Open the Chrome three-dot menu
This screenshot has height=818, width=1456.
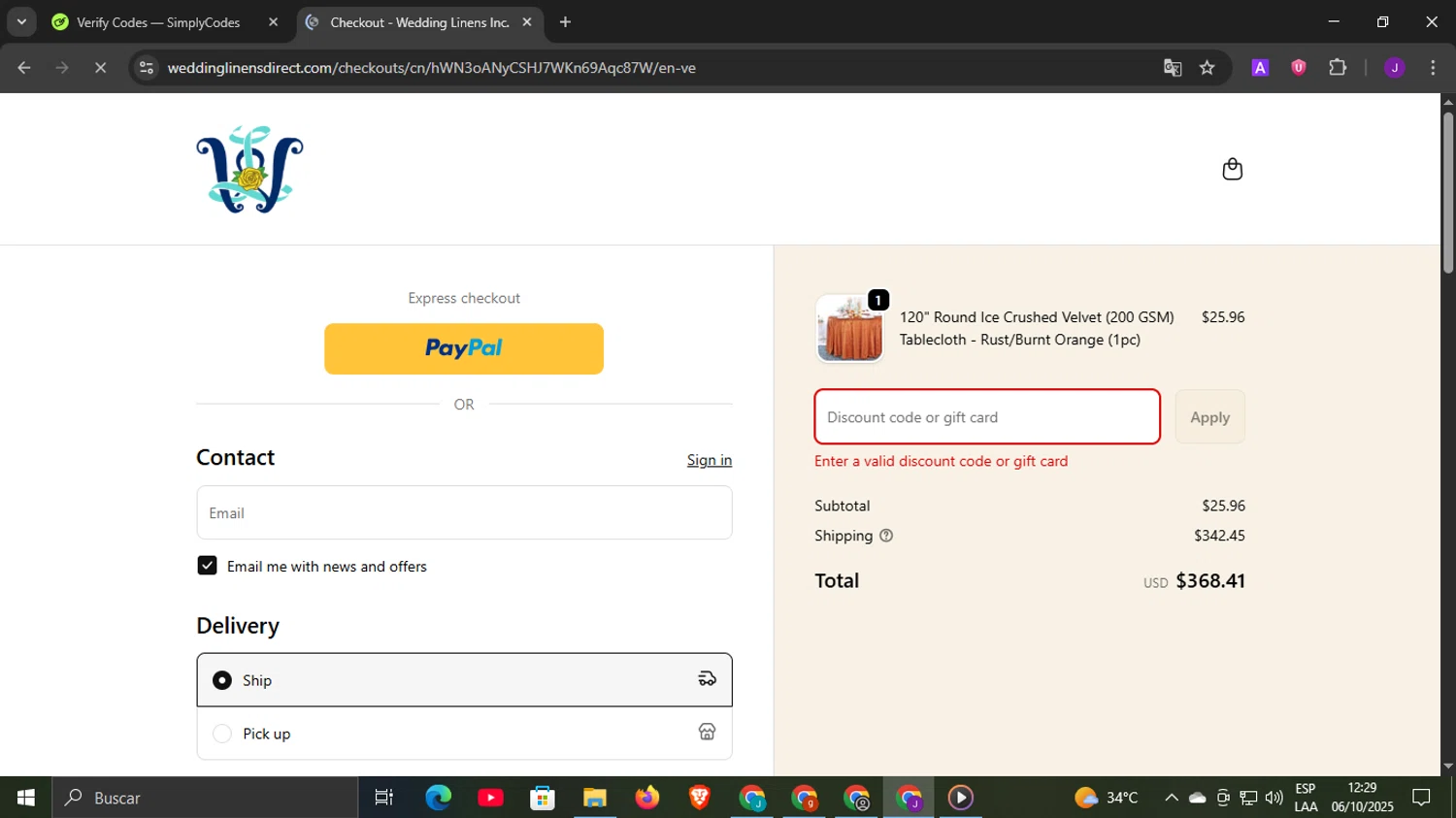(x=1433, y=68)
